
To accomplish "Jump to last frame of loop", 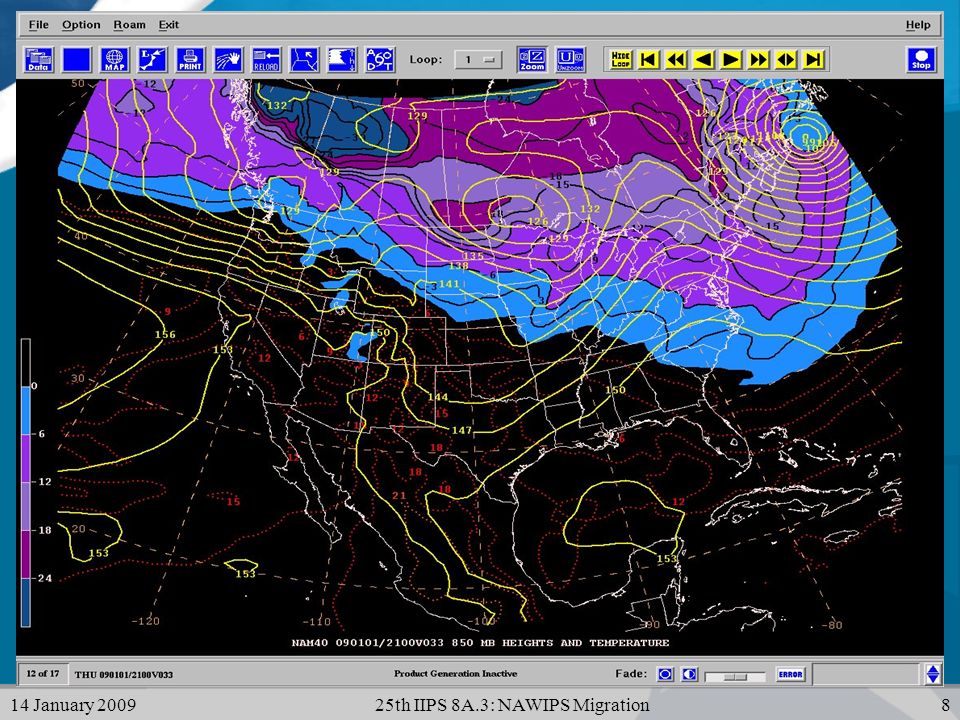I will (814, 59).
